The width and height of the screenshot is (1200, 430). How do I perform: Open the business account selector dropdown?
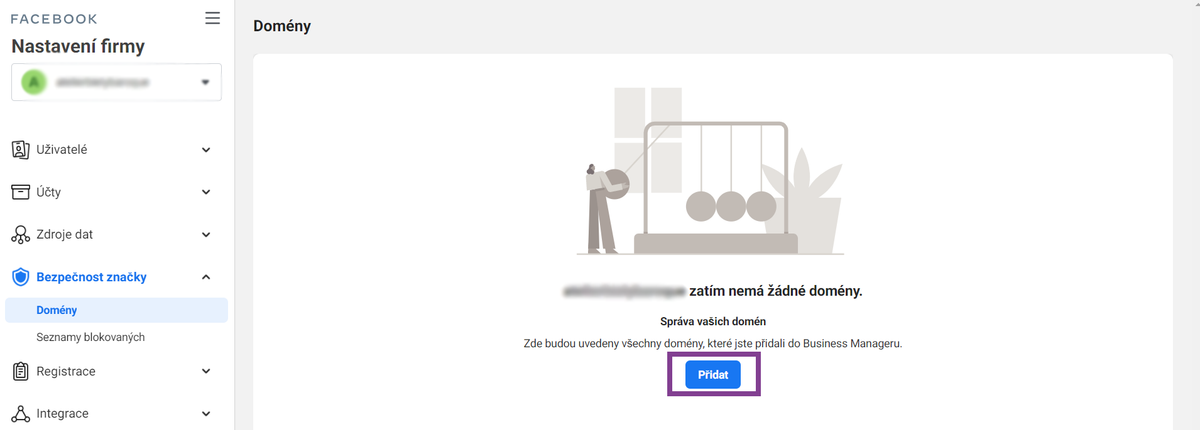[x=116, y=82]
